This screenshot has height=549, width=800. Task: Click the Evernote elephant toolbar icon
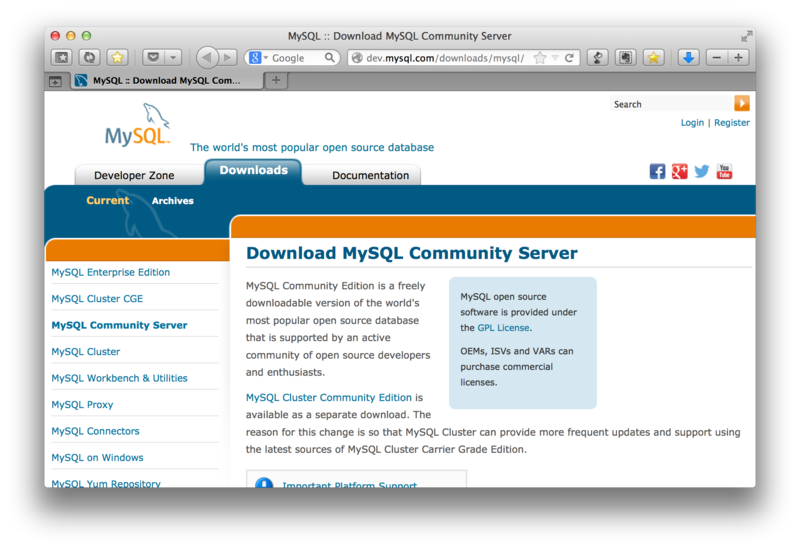[x=626, y=58]
